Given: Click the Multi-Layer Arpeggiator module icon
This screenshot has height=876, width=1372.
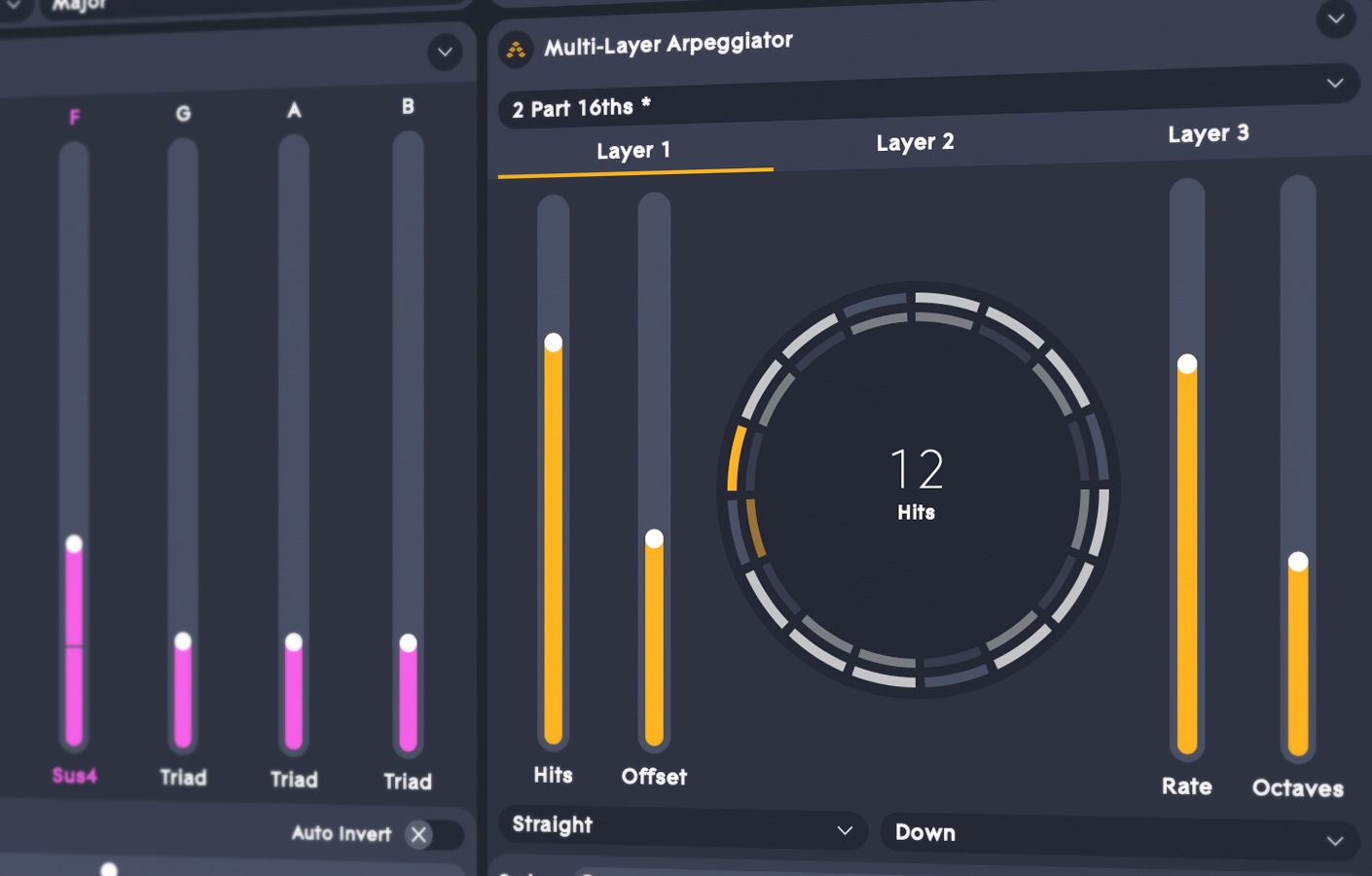Looking at the screenshot, I should (x=516, y=49).
